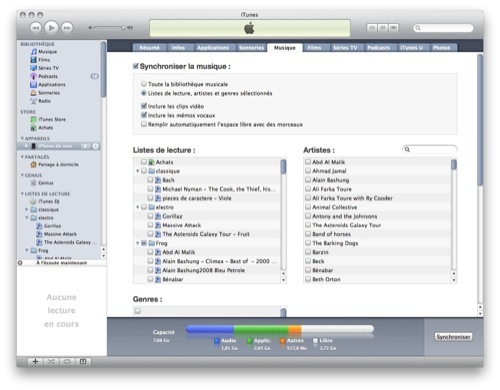Collapse electro folder in sidebar
The height and width of the screenshot is (390, 500).
[x=27, y=218]
